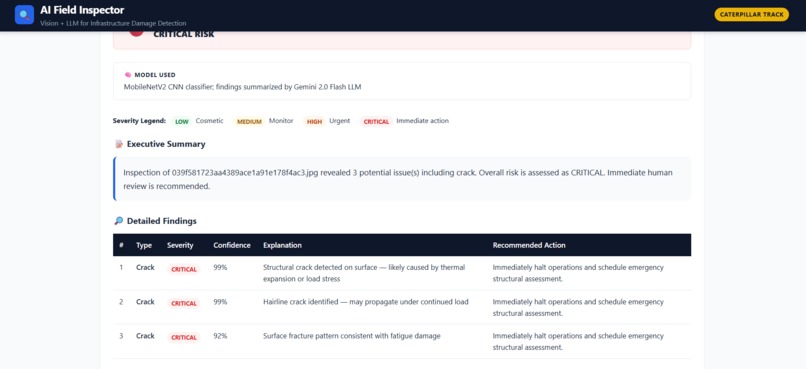Click the 92% confidence value

tap(220, 336)
